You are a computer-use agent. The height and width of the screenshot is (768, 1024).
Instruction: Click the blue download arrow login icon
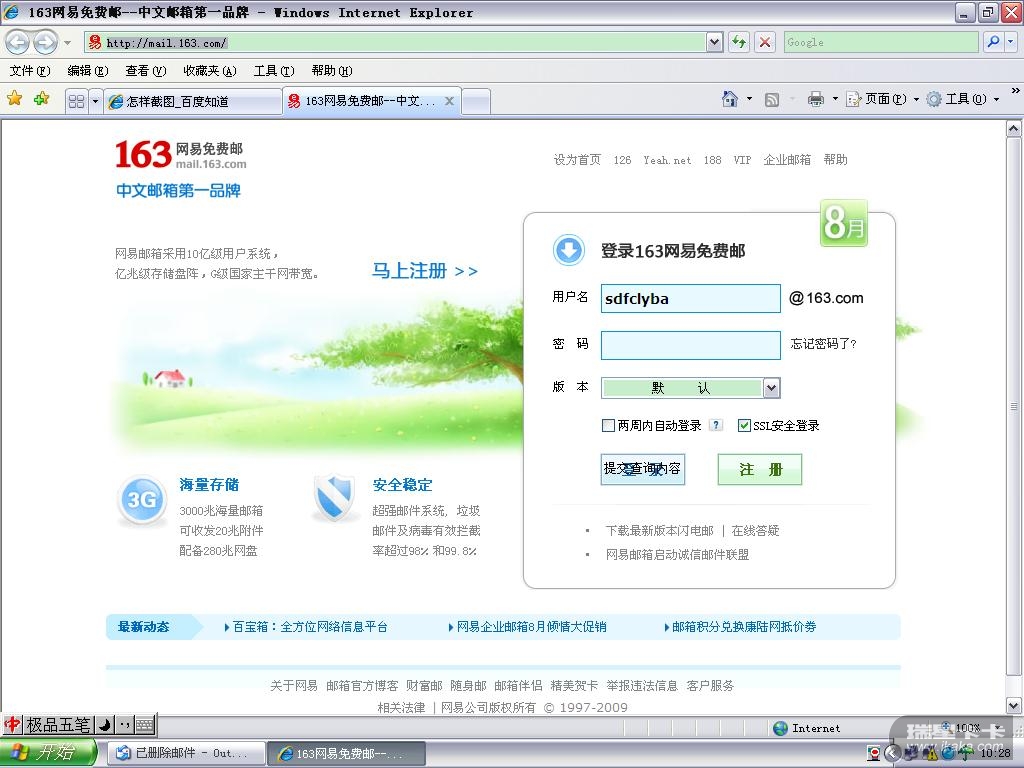569,250
